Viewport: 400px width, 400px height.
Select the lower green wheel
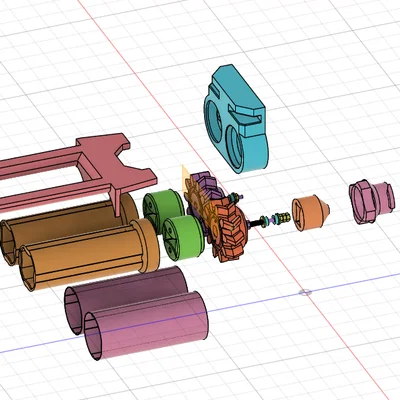tap(183, 237)
